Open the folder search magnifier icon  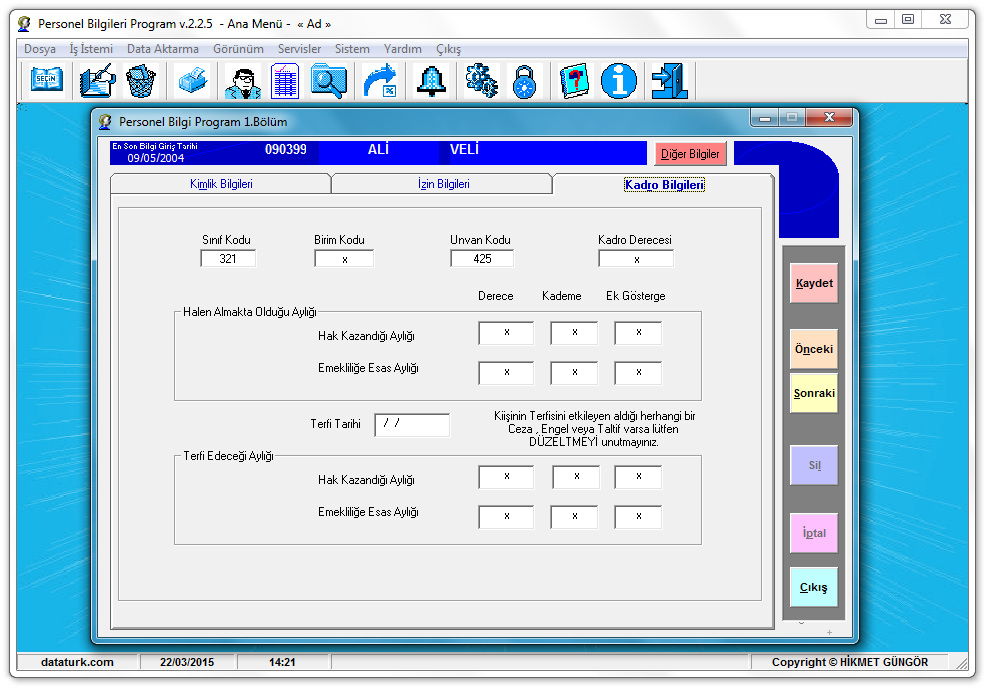click(x=329, y=81)
